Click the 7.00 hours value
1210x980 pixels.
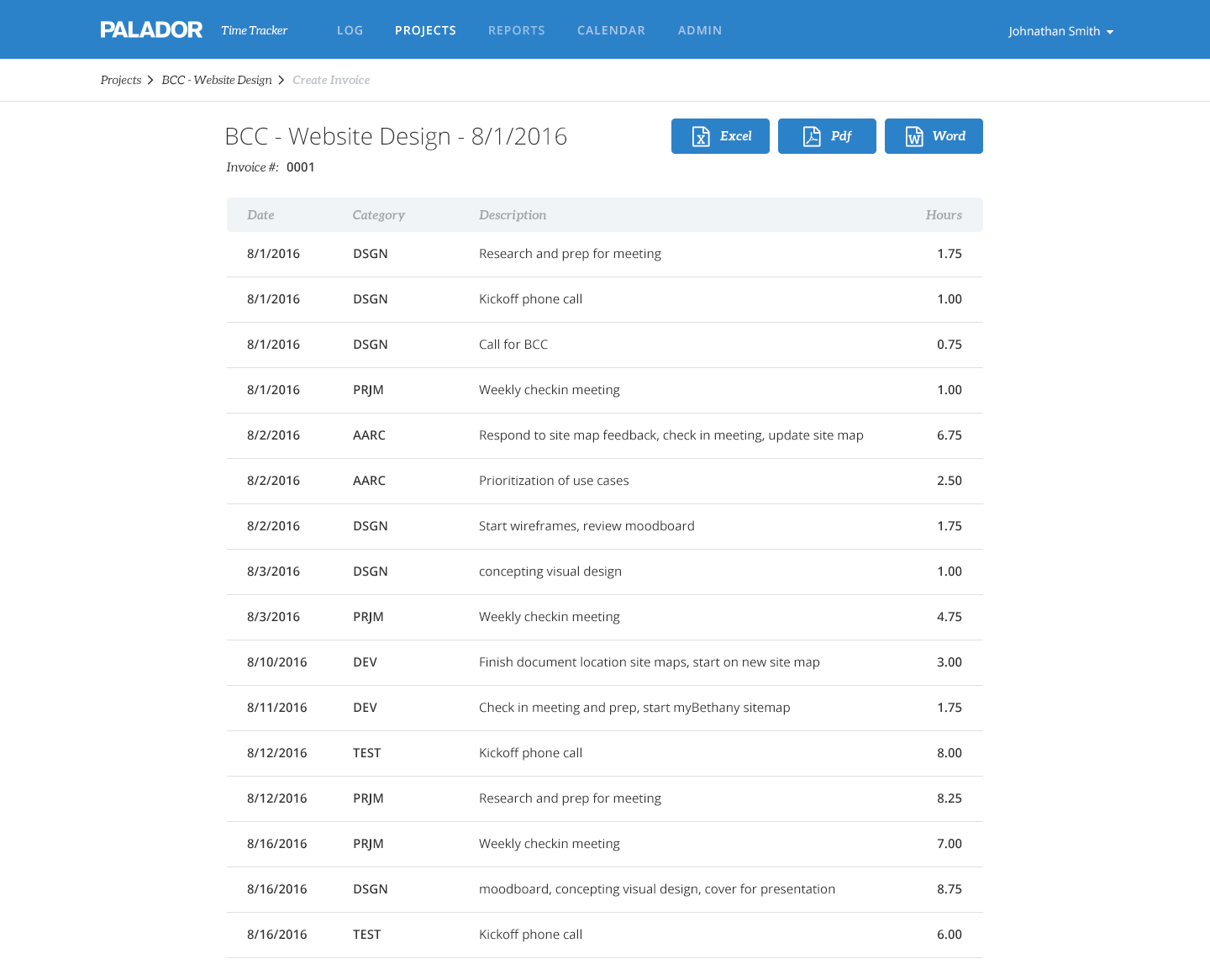click(950, 844)
